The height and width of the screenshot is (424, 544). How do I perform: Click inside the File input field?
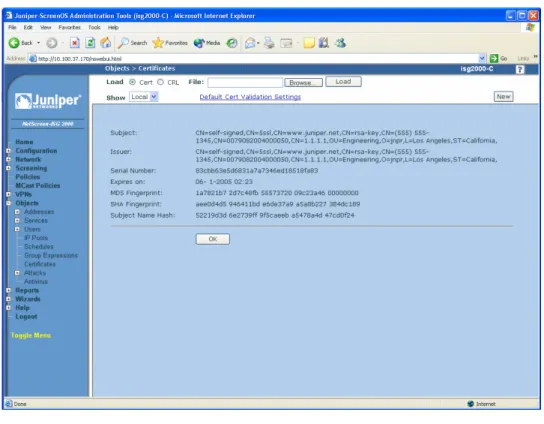pyautogui.click(x=245, y=82)
